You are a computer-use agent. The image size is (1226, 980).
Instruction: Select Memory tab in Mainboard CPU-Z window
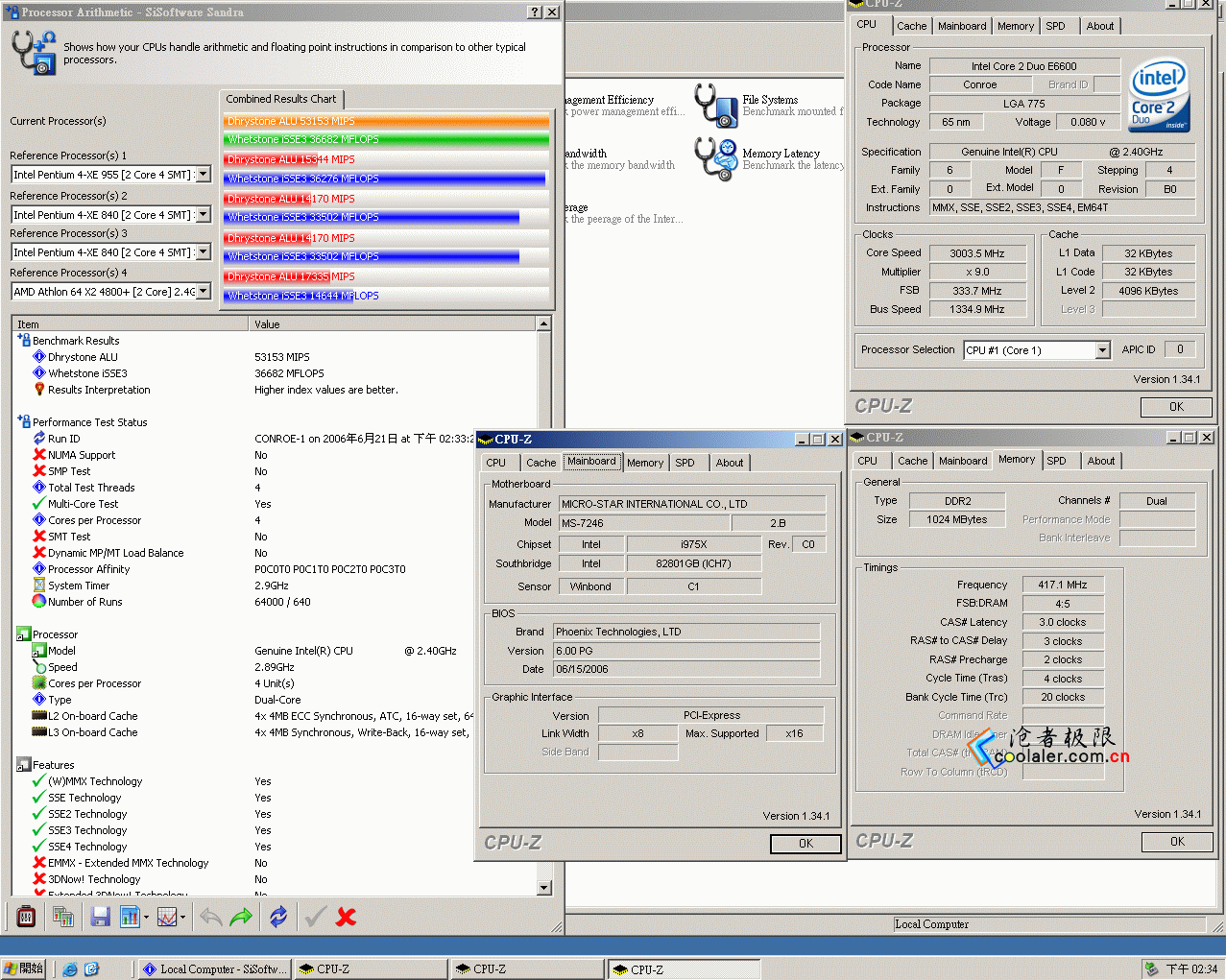click(645, 463)
